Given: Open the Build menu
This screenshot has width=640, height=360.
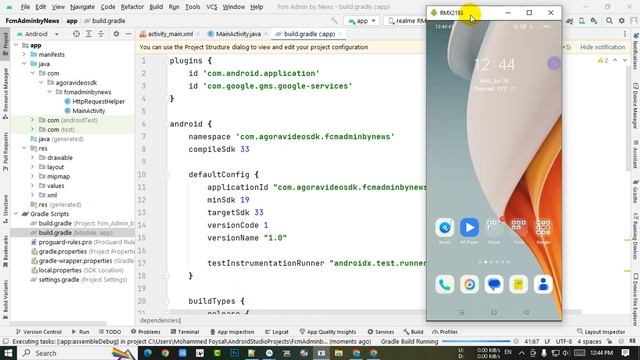Looking at the screenshot, I should tap(156, 7).
